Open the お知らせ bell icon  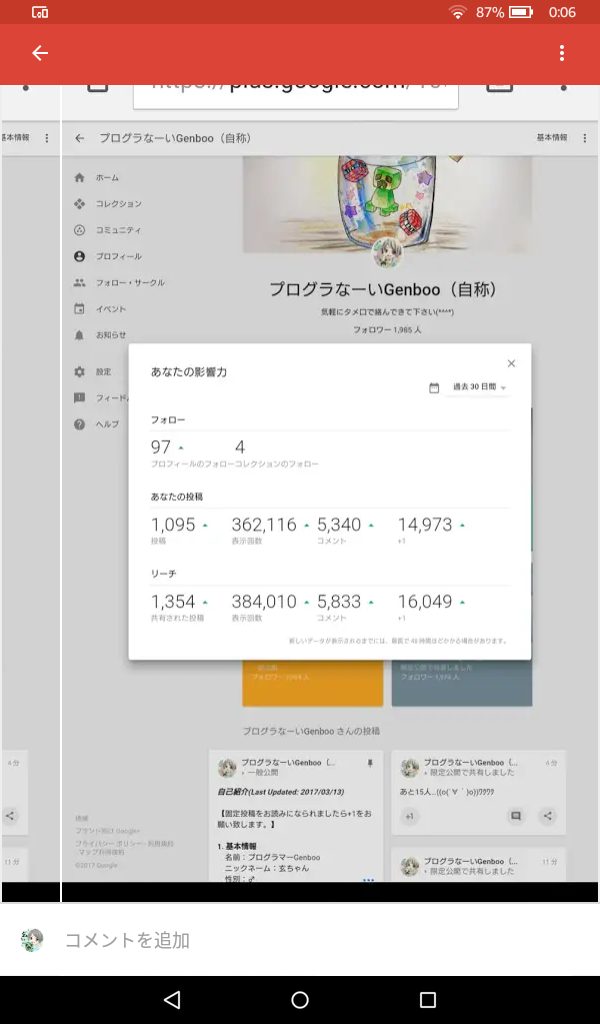tap(80, 335)
